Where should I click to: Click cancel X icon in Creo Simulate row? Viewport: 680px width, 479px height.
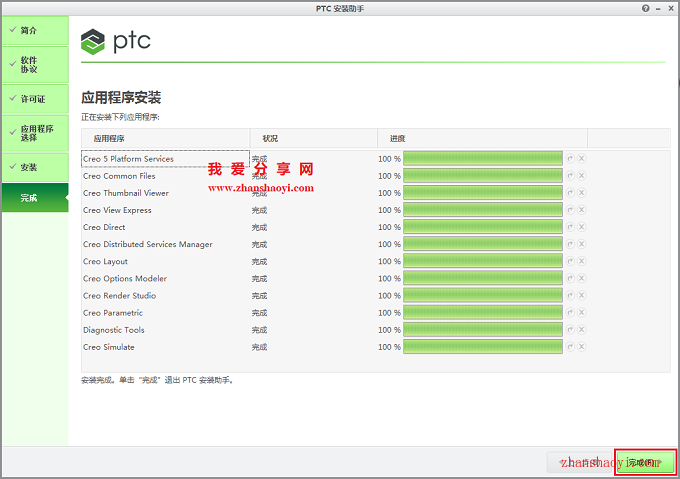pos(582,347)
